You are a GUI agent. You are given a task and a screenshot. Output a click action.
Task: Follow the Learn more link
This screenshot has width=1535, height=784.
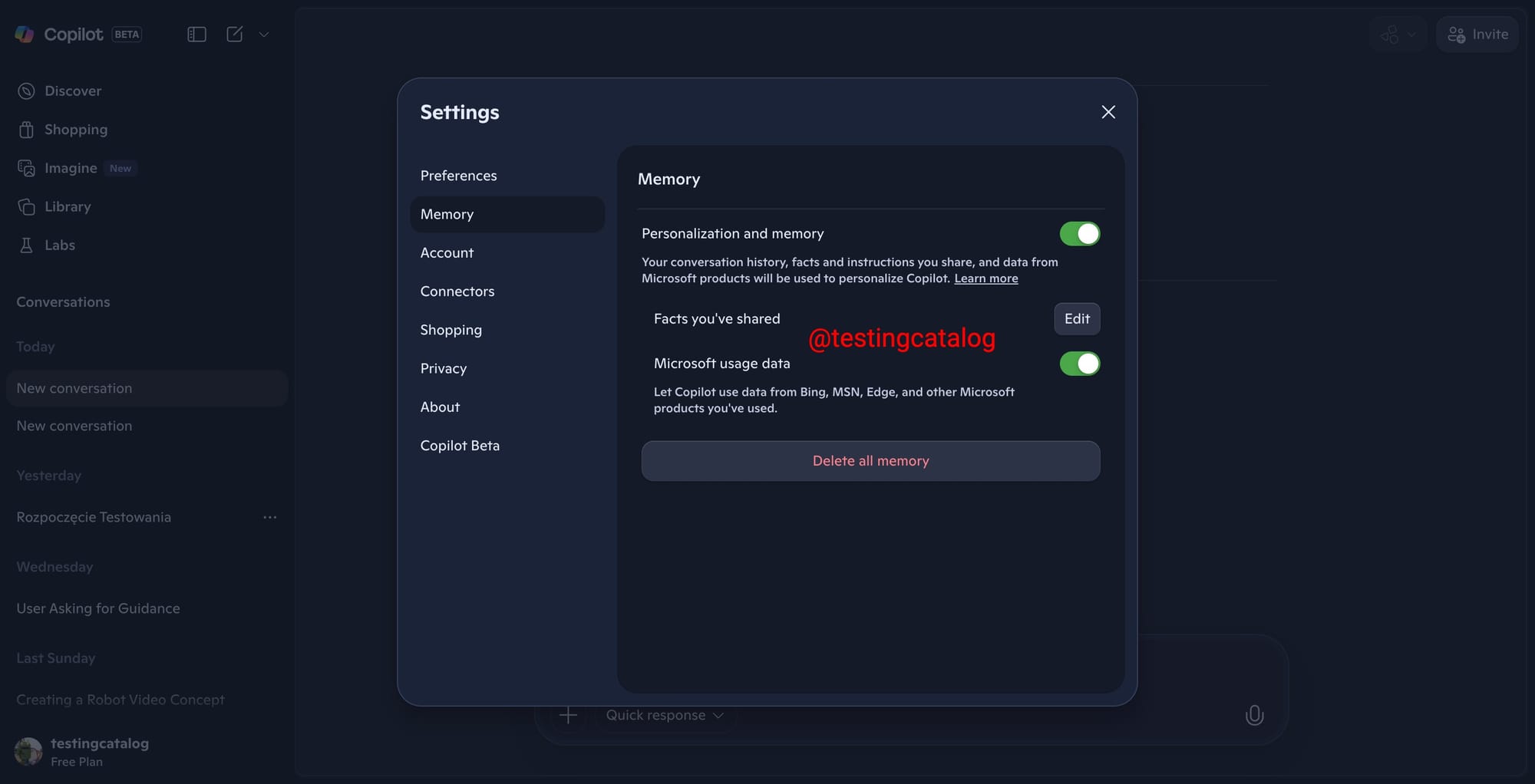click(x=985, y=278)
